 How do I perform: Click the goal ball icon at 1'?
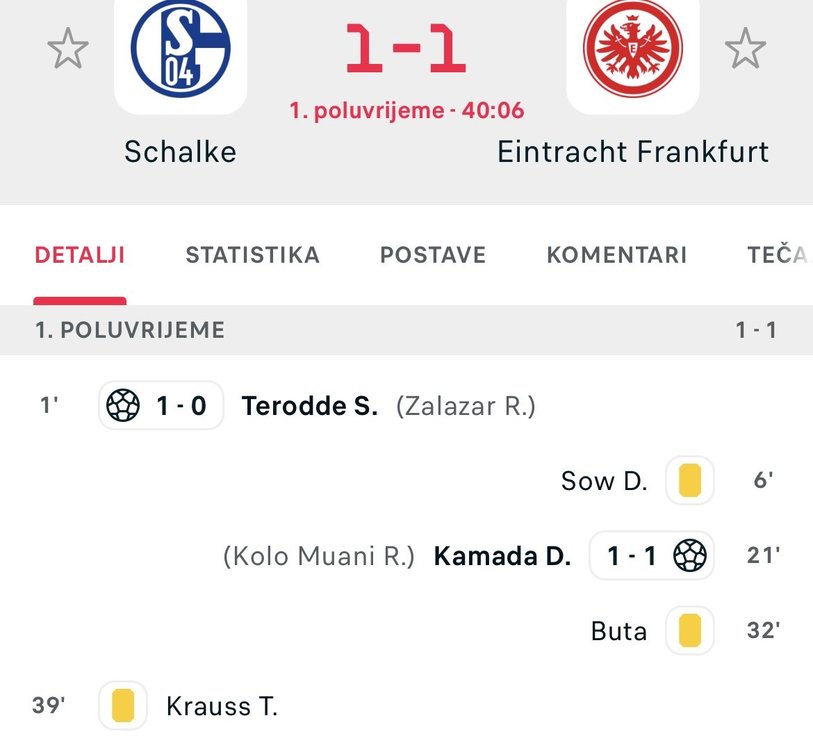(123, 406)
